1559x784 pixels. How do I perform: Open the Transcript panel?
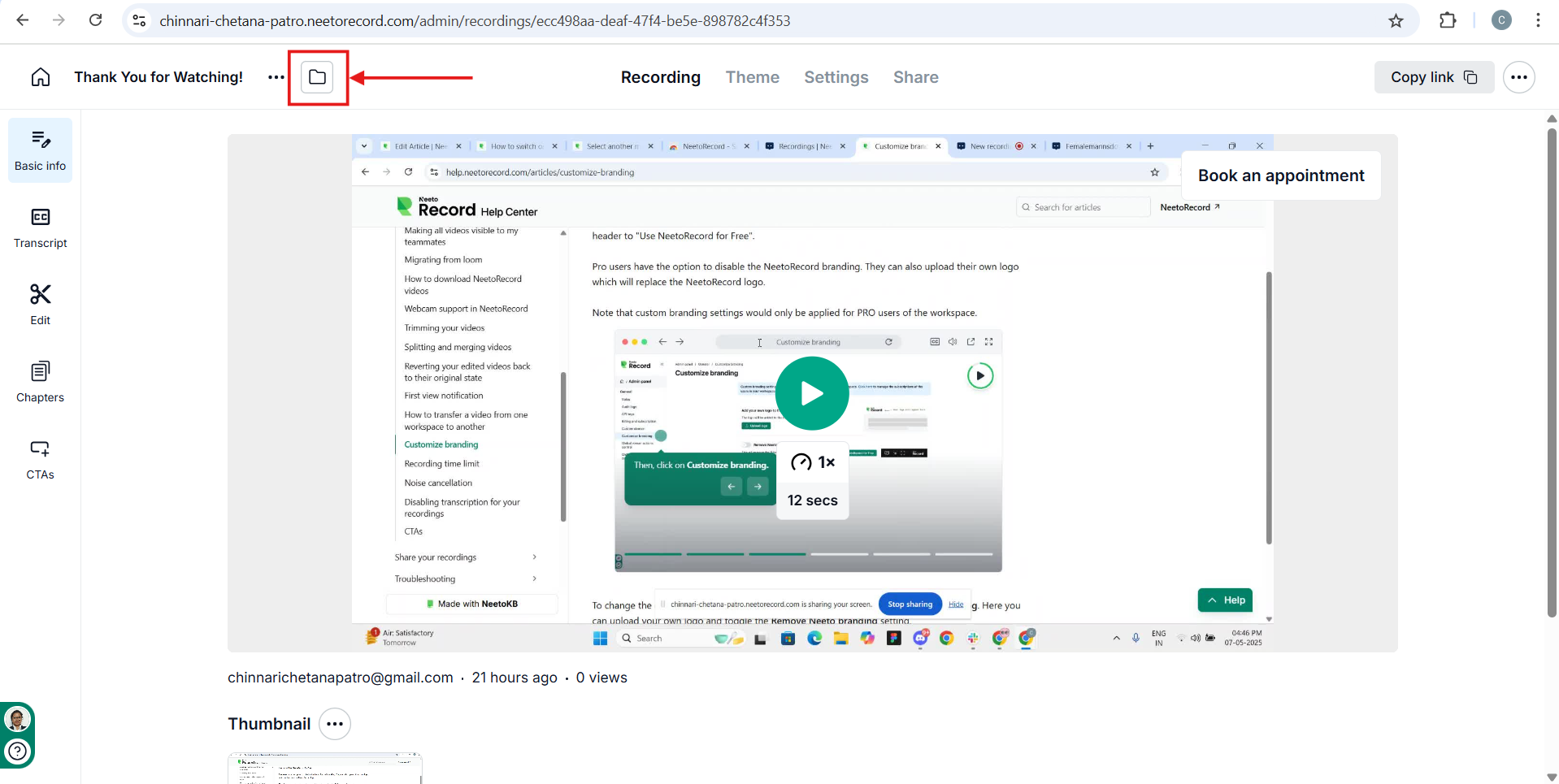point(41,227)
